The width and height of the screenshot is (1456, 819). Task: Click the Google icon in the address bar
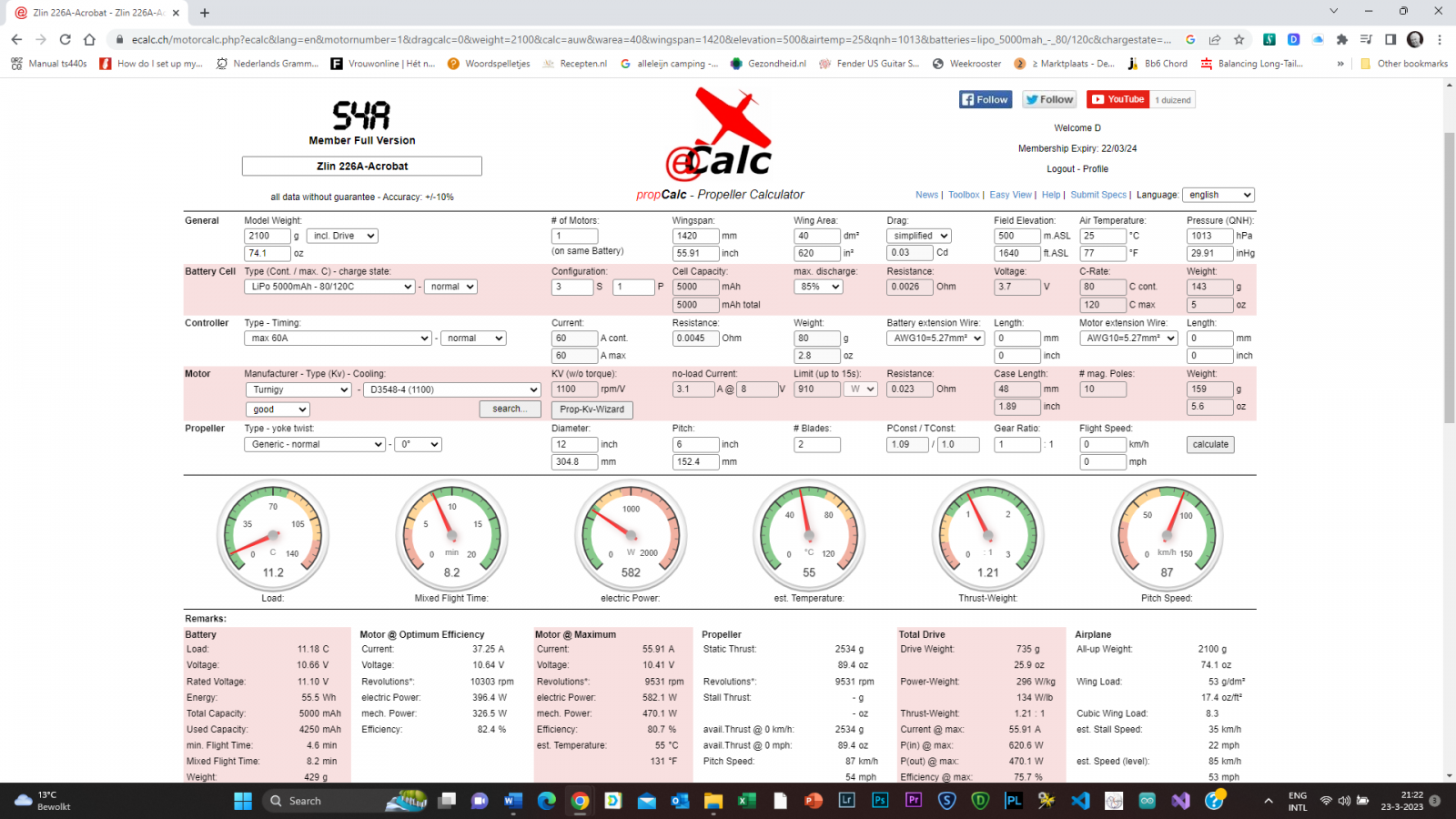(1190, 39)
